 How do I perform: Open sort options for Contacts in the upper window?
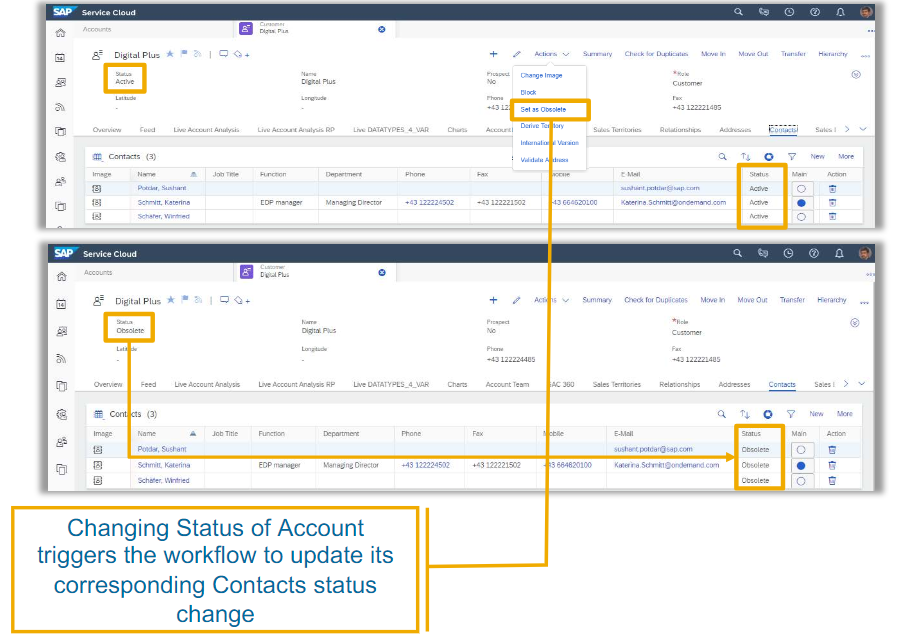[745, 156]
